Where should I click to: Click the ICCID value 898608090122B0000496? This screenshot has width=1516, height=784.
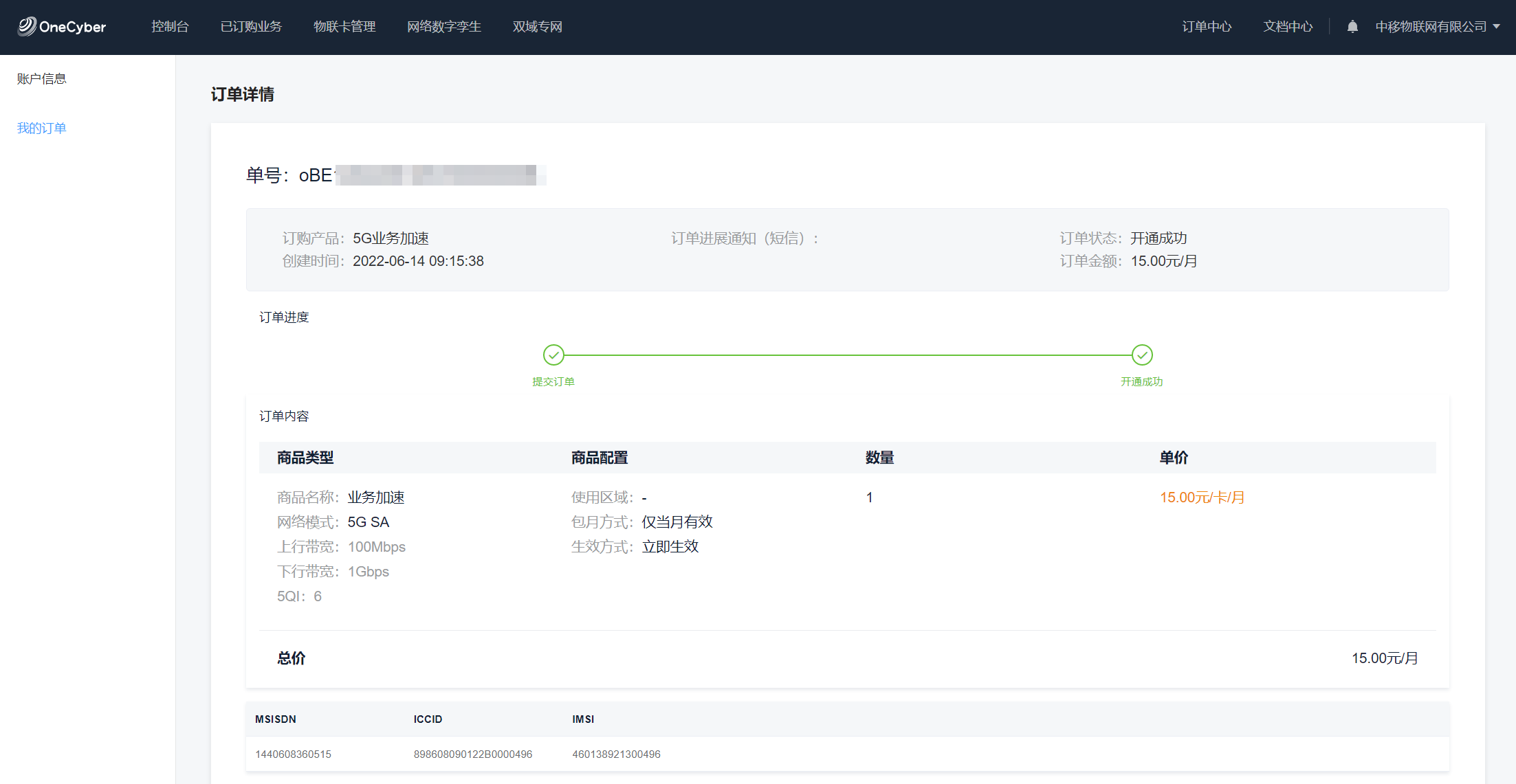pyautogui.click(x=473, y=754)
